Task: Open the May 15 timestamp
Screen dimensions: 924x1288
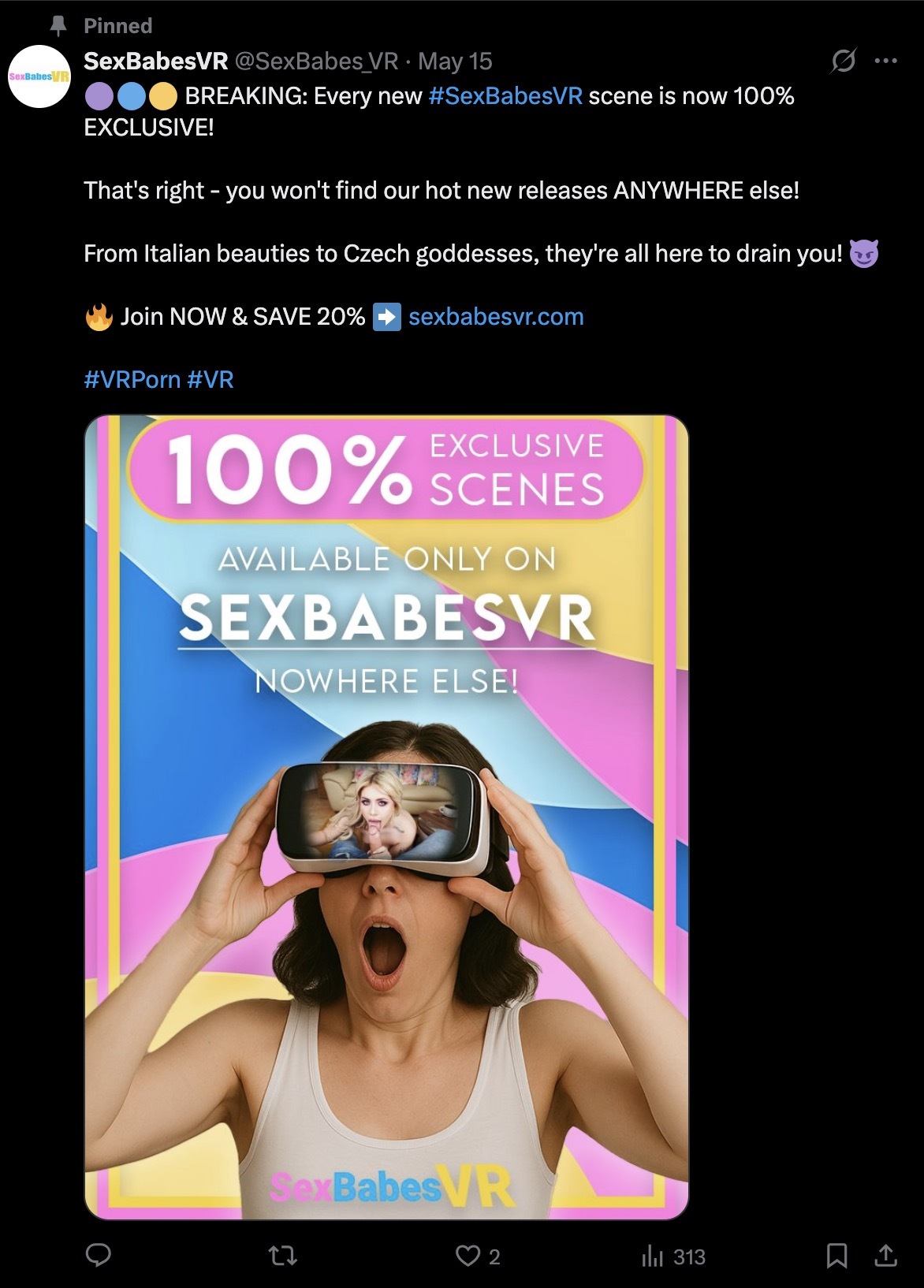Action: coord(455,61)
